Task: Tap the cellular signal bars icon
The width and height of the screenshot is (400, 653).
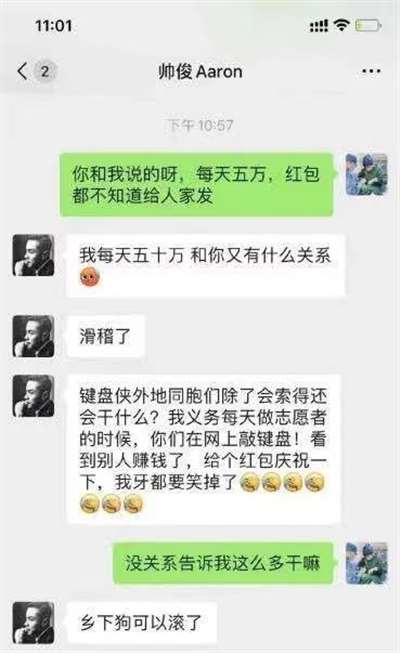Action: tap(319, 26)
